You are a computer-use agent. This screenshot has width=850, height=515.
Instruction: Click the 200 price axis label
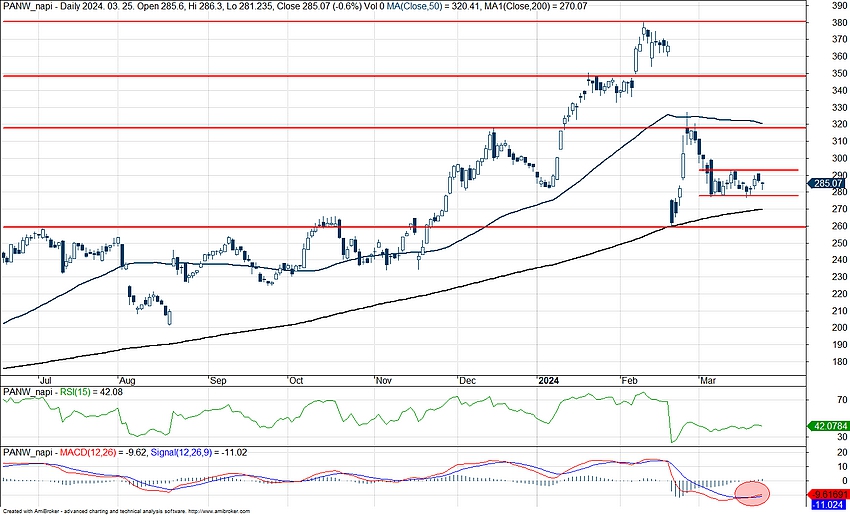pyautogui.click(x=838, y=327)
